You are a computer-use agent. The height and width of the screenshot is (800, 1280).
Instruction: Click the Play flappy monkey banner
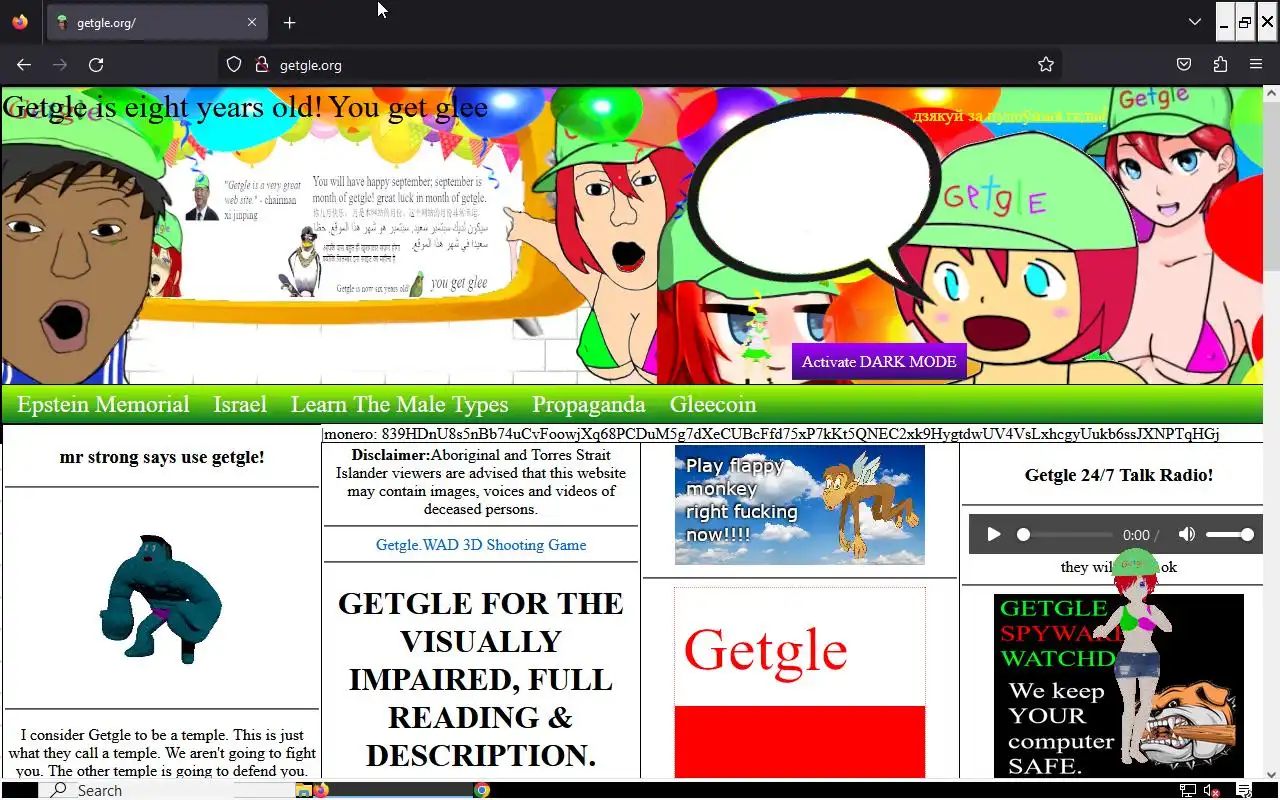coord(800,505)
